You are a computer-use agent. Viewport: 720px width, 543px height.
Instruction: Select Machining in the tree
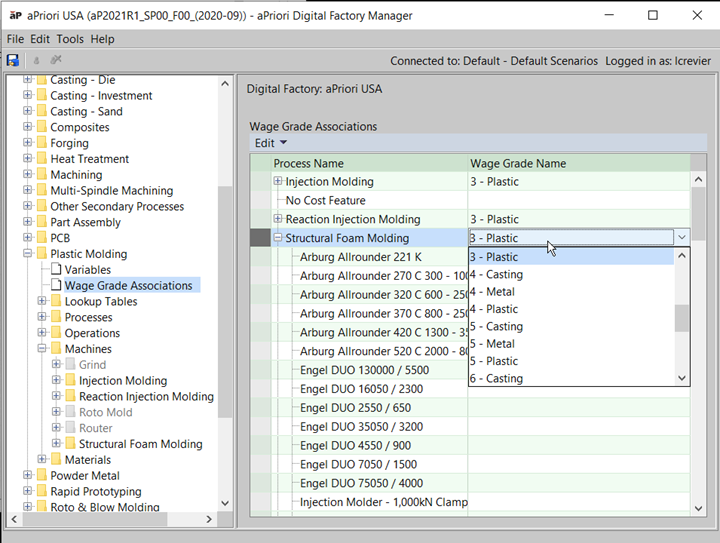[76, 175]
